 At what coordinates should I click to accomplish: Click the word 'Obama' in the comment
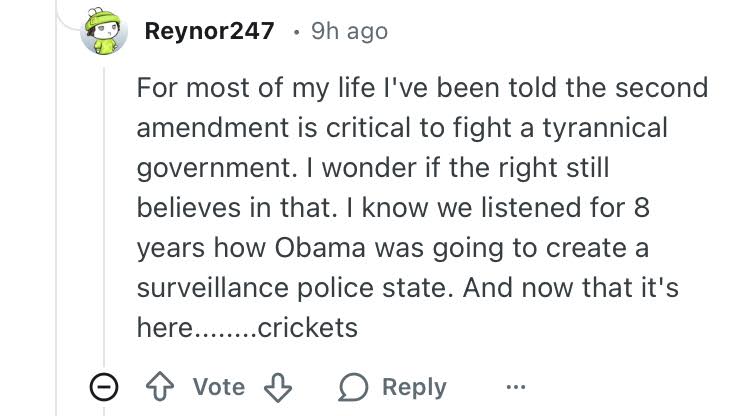(x=320, y=248)
